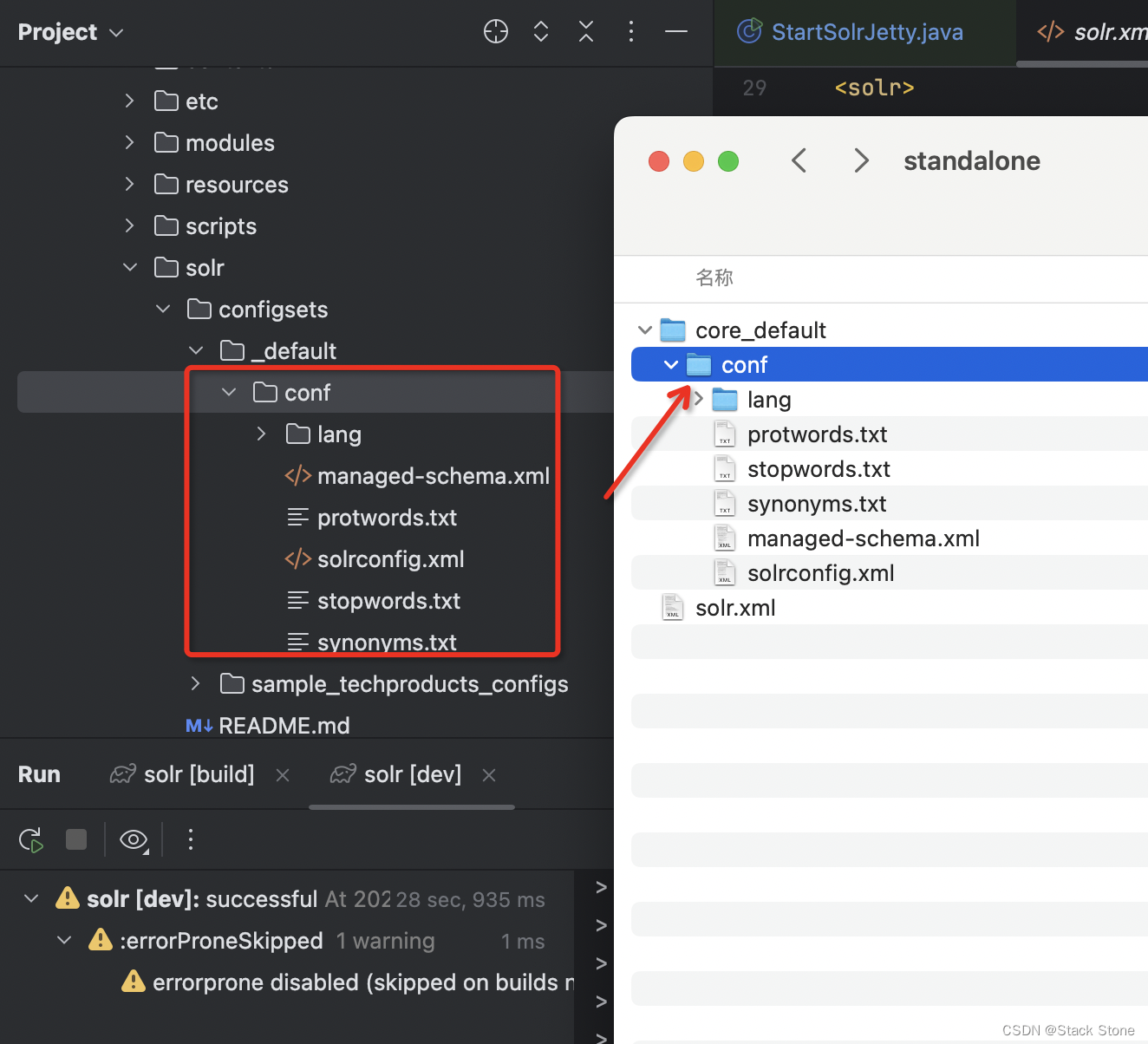
Task: Click the Finder back arrow button
Action: tap(799, 160)
